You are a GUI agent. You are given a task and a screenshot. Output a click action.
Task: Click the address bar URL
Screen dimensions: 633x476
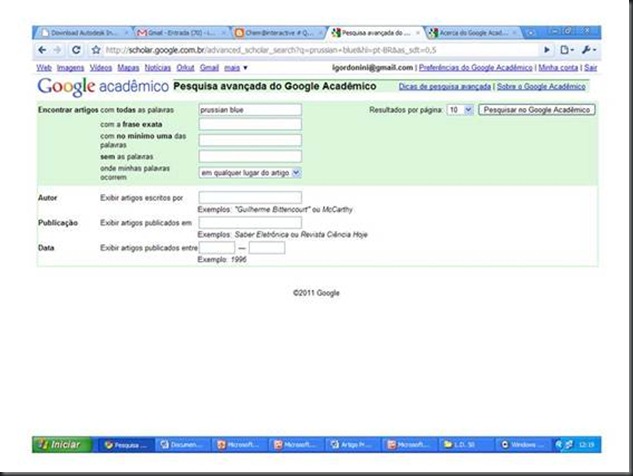coord(270,50)
